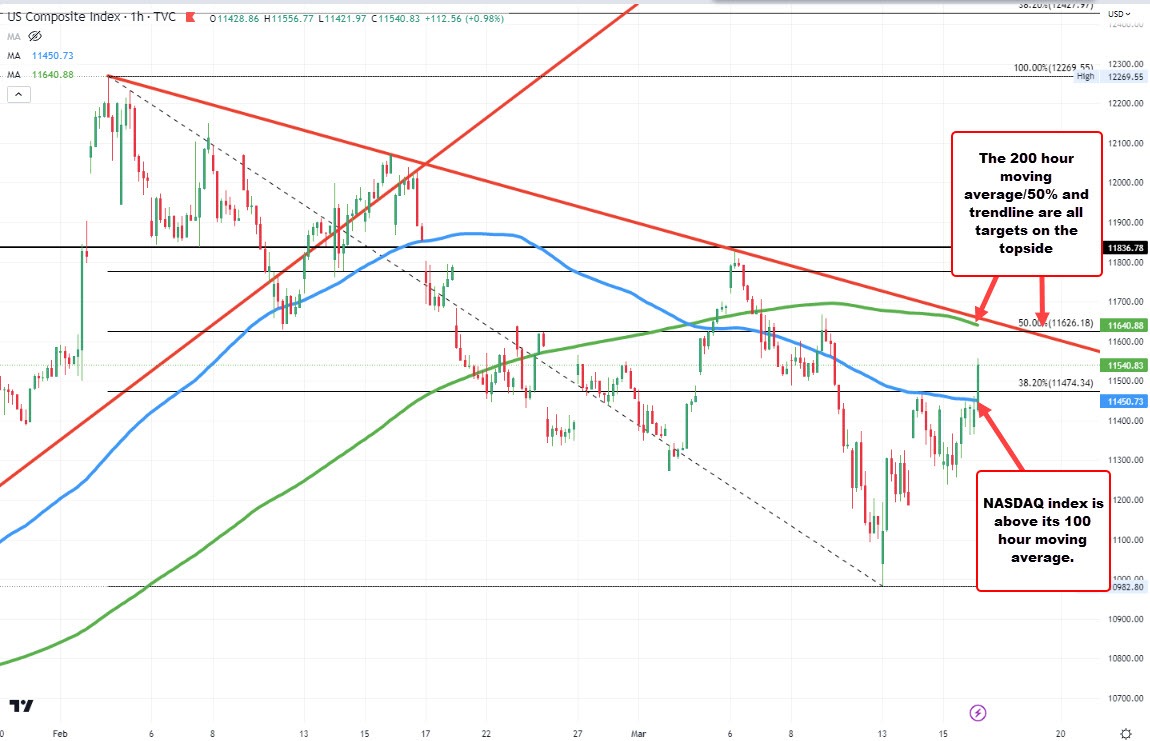Click the C11540.83 close value in header
This screenshot has height=741, width=1150.
coord(395,18)
